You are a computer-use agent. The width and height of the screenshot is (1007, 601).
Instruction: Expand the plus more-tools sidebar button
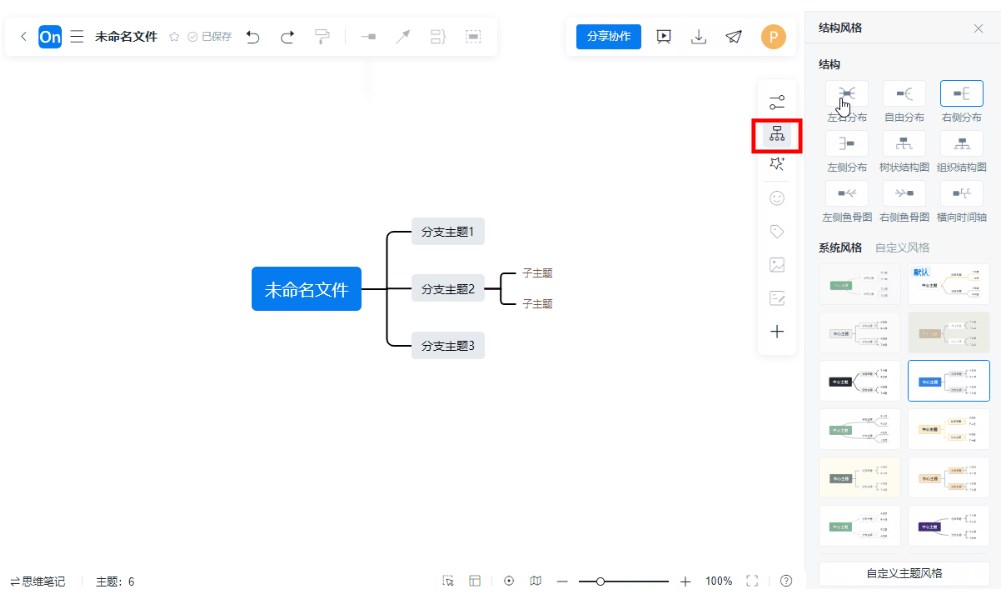click(777, 332)
